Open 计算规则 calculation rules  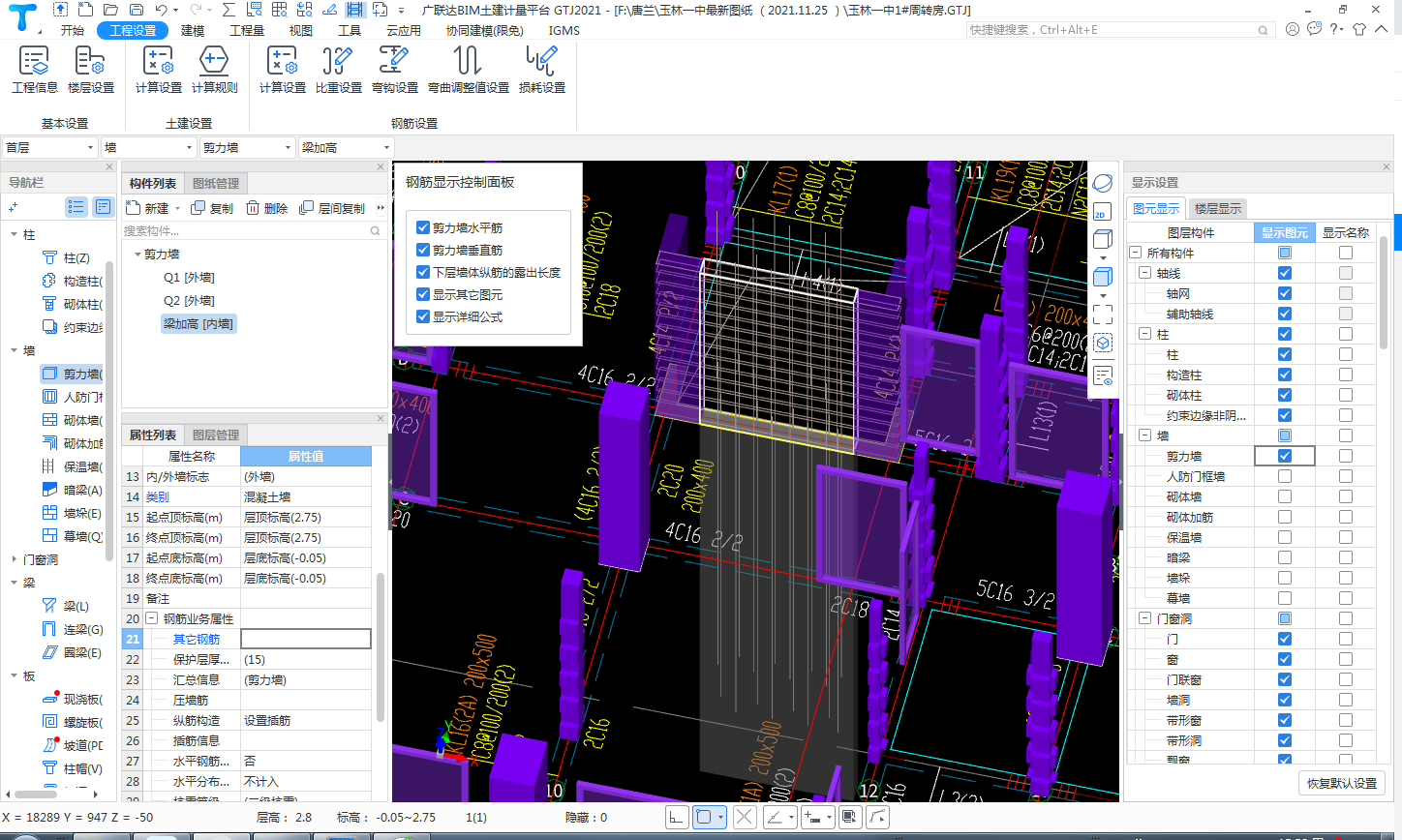[214, 70]
